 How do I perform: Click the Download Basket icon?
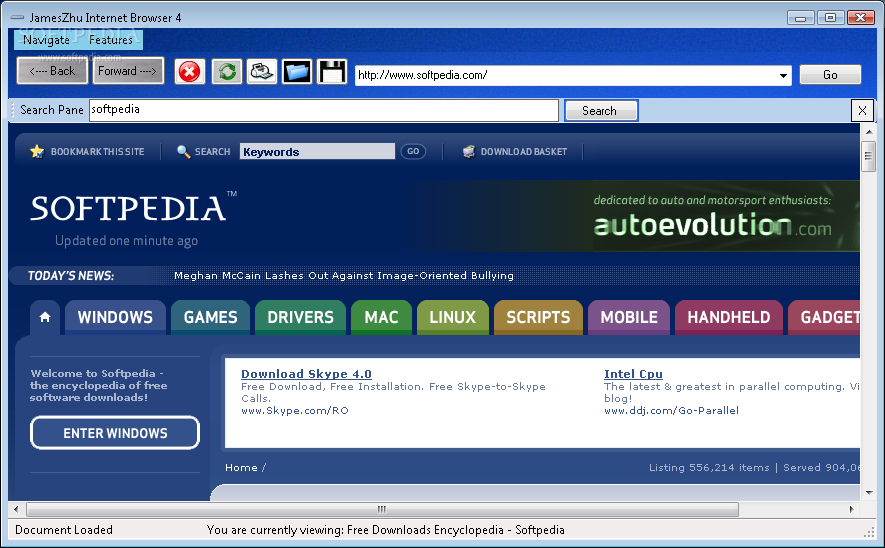pyautogui.click(x=468, y=151)
